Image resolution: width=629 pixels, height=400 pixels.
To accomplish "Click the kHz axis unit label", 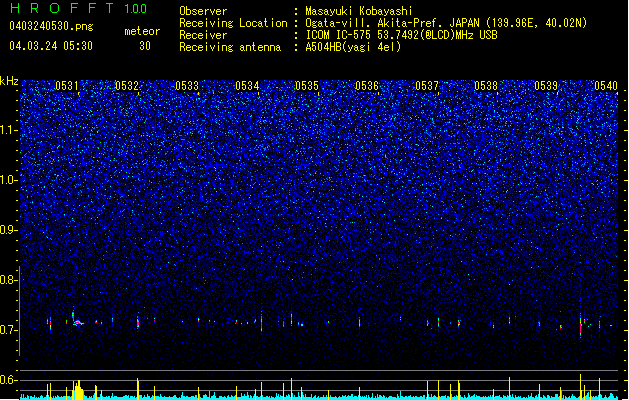I will pyautogui.click(x=9, y=81).
